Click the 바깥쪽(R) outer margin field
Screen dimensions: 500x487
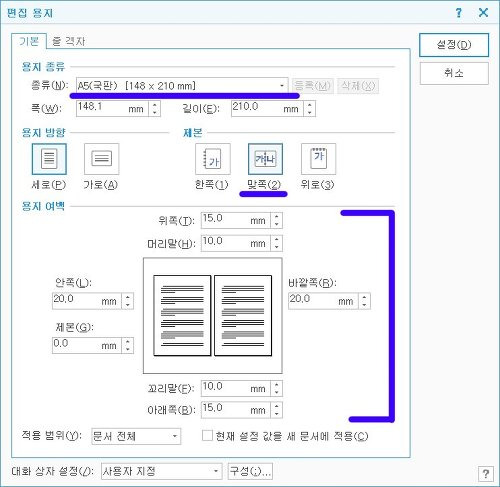click(323, 301)
